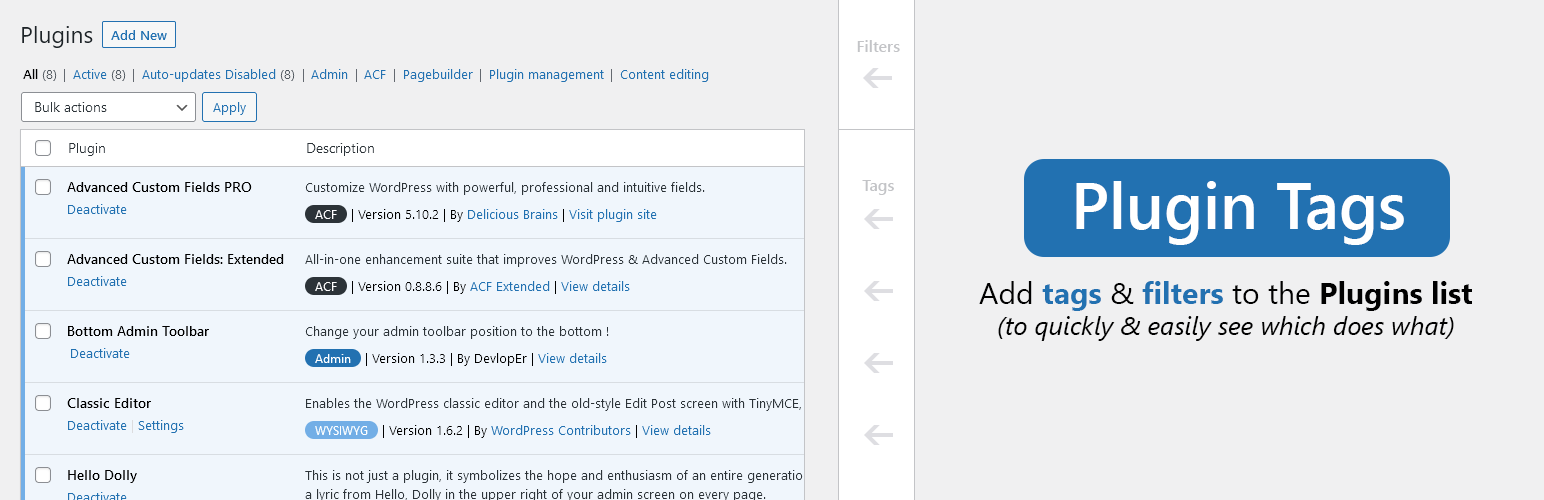Click the Plugin column header
The image size is (1544, 500).
[x=87, y=148]
